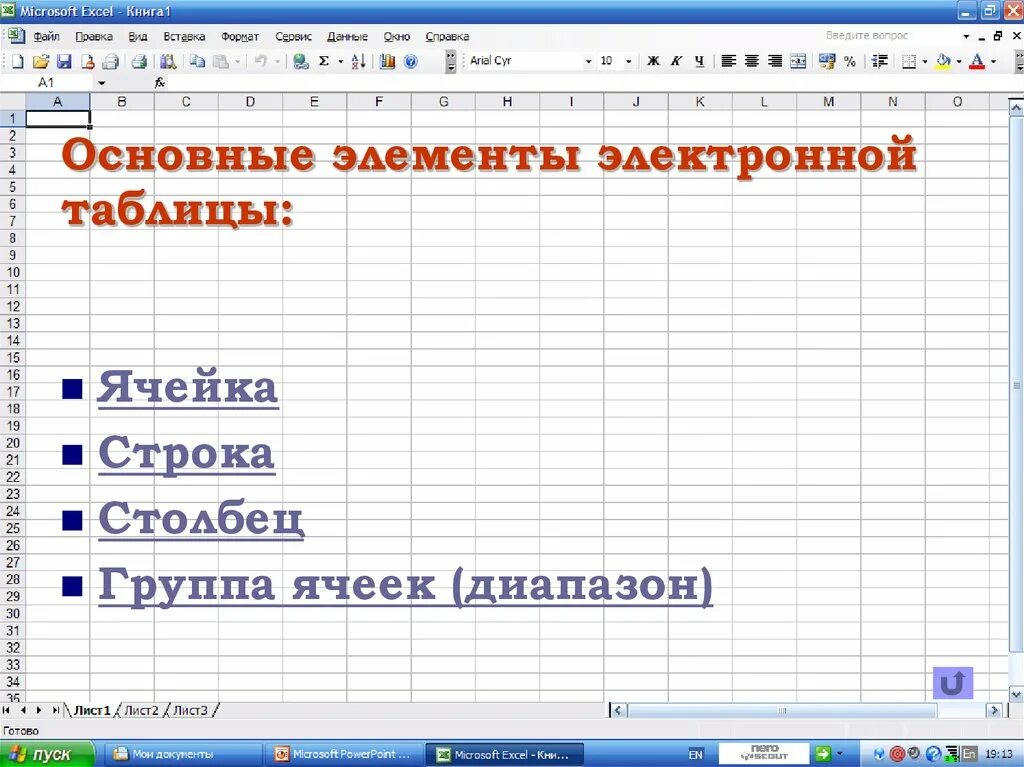Image resolution: width=1024 pixels, height=767 pixels.
Task: Expand the Borders style dropdown arrow
Action: click(925, 61)
